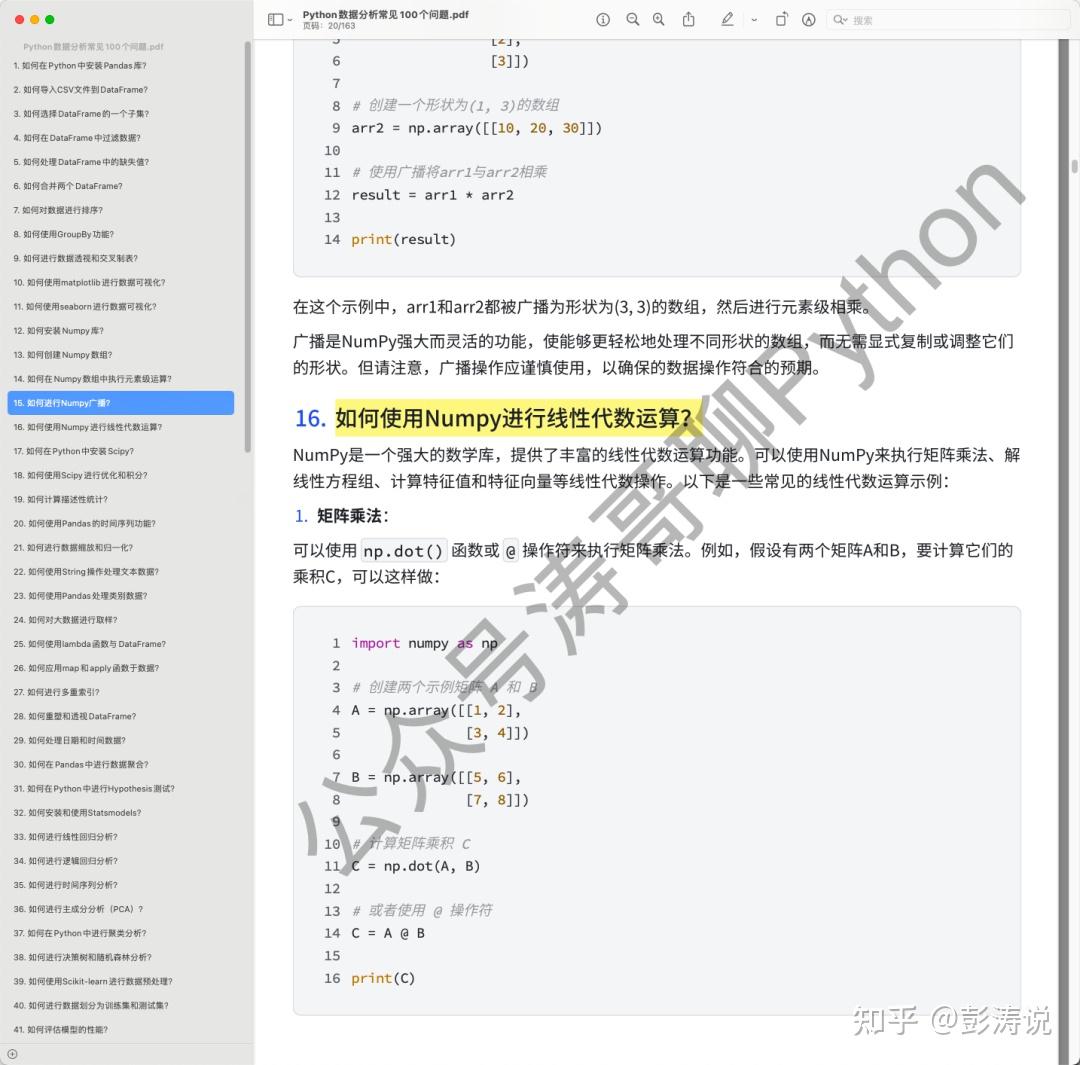Viewport: 1080px width, 1065px height.
Task: Open outline item 9 如何进行数据透视和交叉制表
Action: tap(76, 258)
